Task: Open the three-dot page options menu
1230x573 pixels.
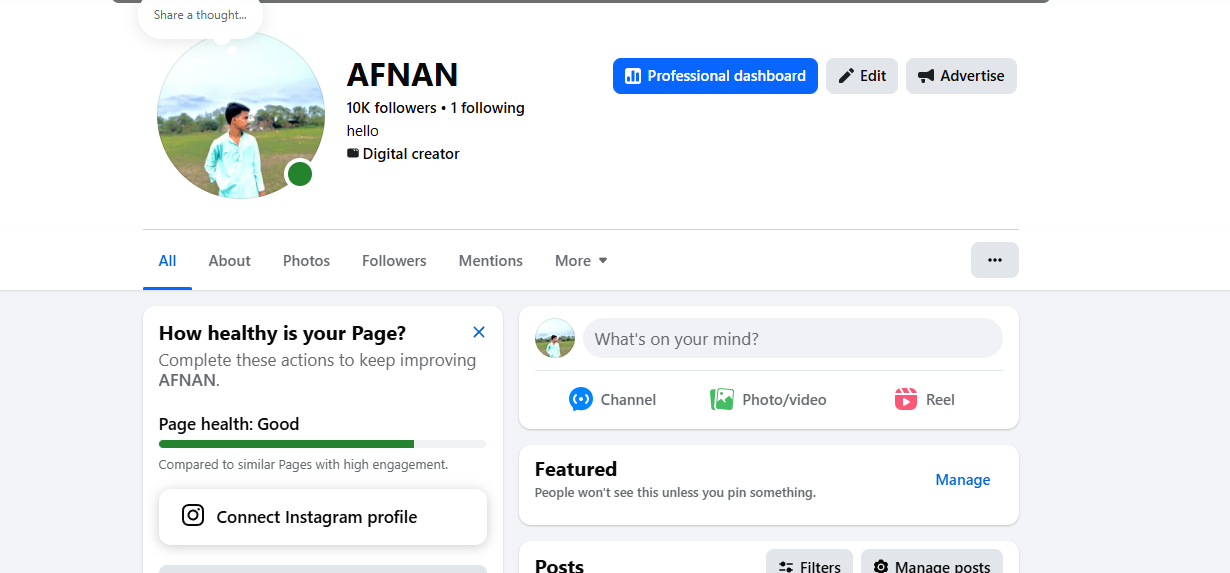Action: point(994,260)
